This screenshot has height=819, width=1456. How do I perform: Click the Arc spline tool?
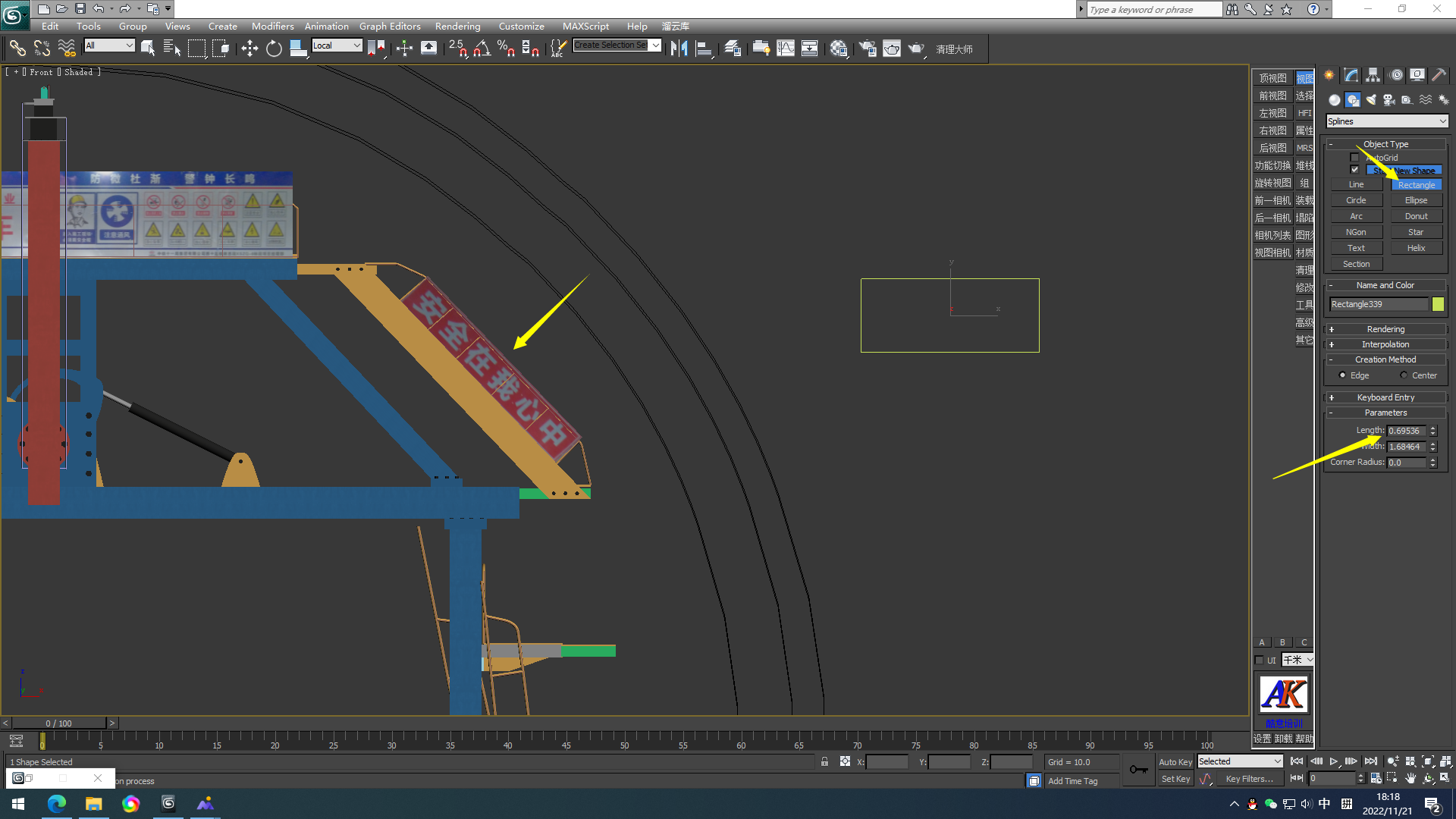click(1357, 216)
